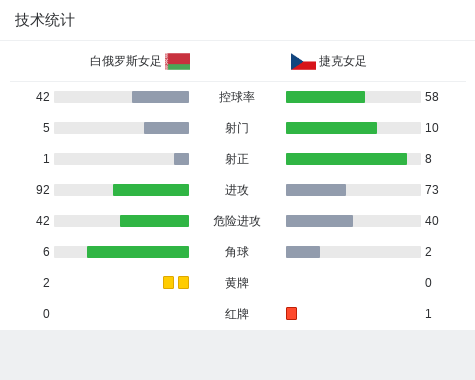Image resolution: width=475 pixels, height=380 pixels.
Task: Click the first yellow card icon
Action: pos(168,282)
